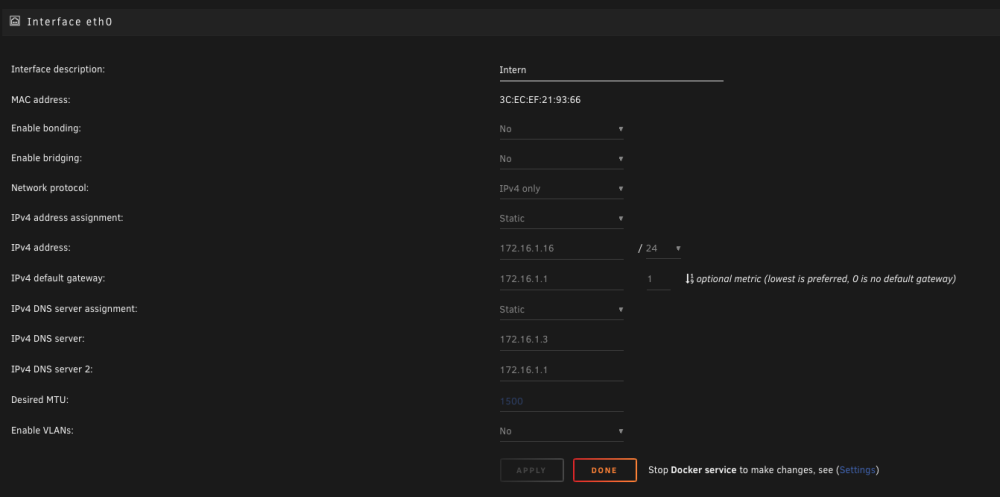Click the Enable VLANs label
The height and width of the screenshot is (497, 1000).
tap(42, 431)
